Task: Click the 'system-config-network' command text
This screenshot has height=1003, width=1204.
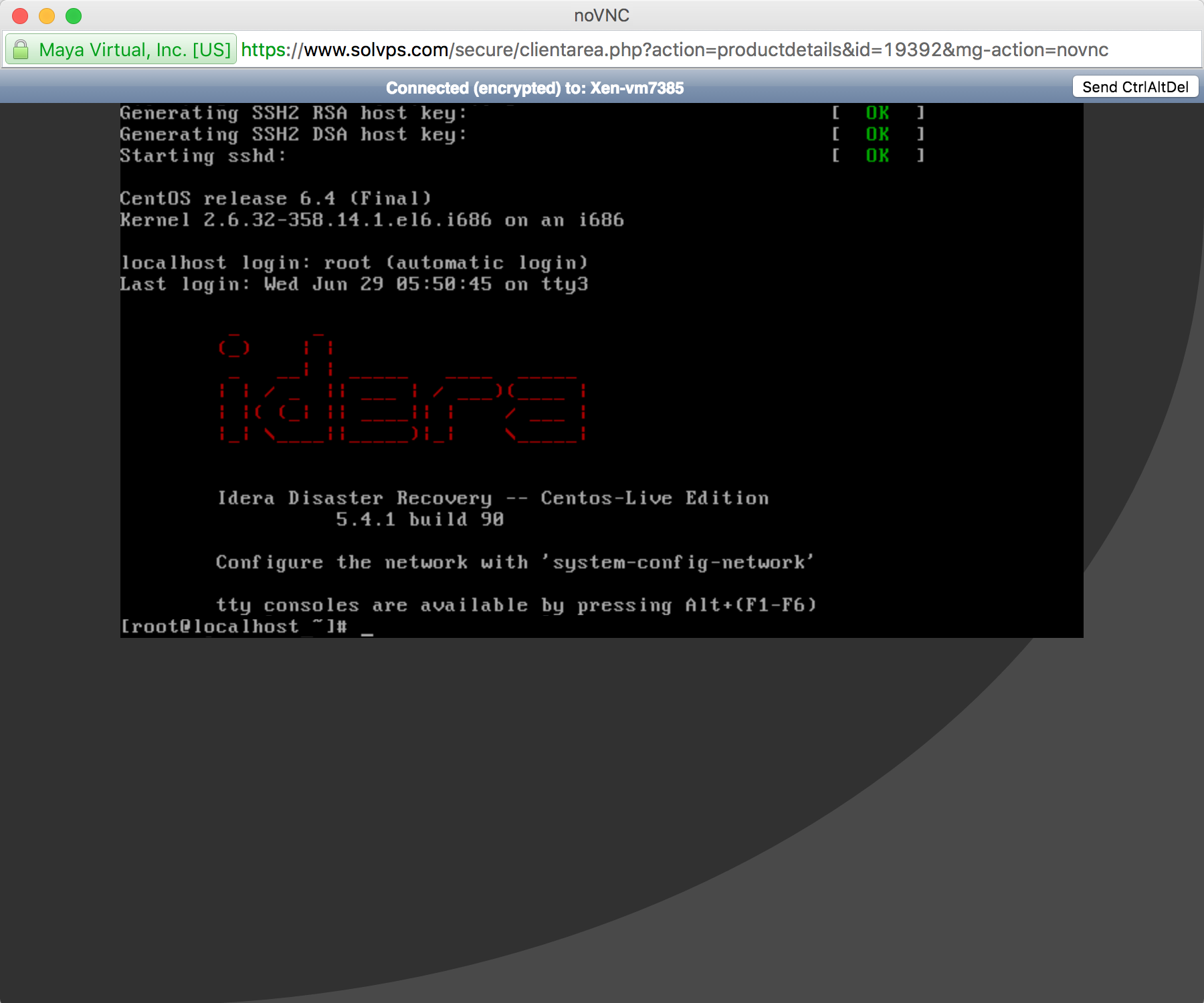Action: (679, 562)
